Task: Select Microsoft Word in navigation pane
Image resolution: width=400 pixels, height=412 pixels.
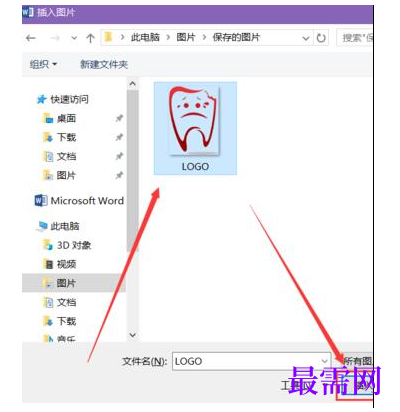Action: pos(79,201)
